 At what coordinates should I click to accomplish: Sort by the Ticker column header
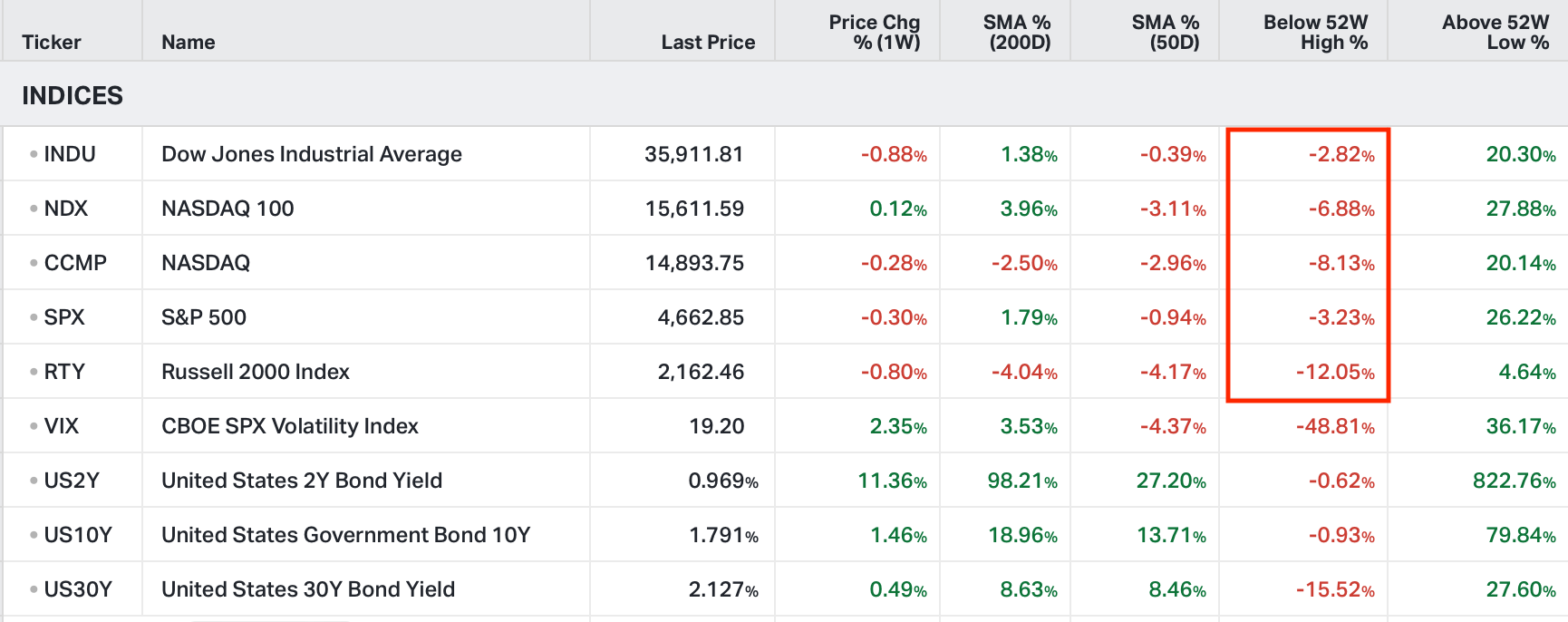coord(52,43)
